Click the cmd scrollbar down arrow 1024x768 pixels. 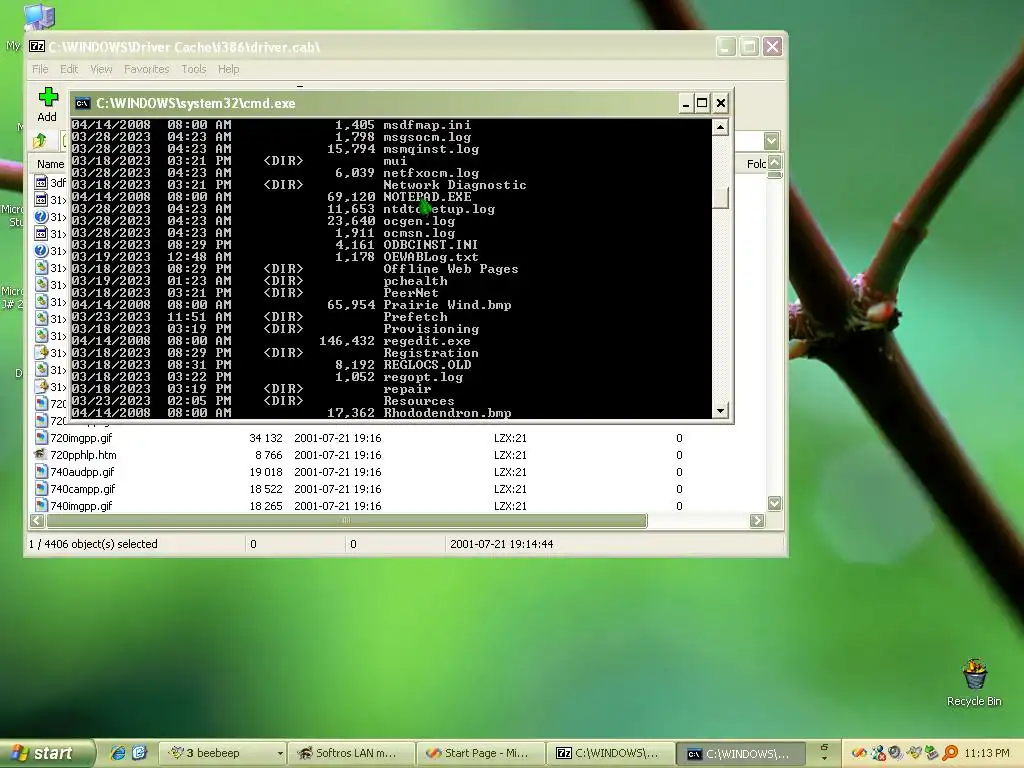[x=720, y=411]
